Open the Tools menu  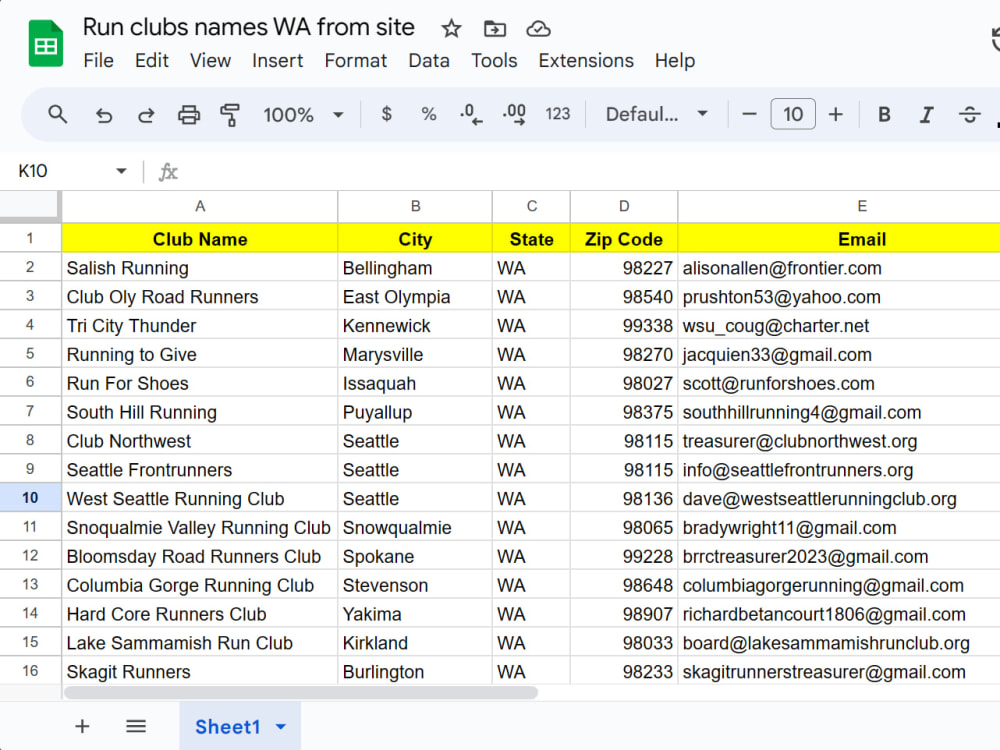pyautogui.click(x=494, y=61)
